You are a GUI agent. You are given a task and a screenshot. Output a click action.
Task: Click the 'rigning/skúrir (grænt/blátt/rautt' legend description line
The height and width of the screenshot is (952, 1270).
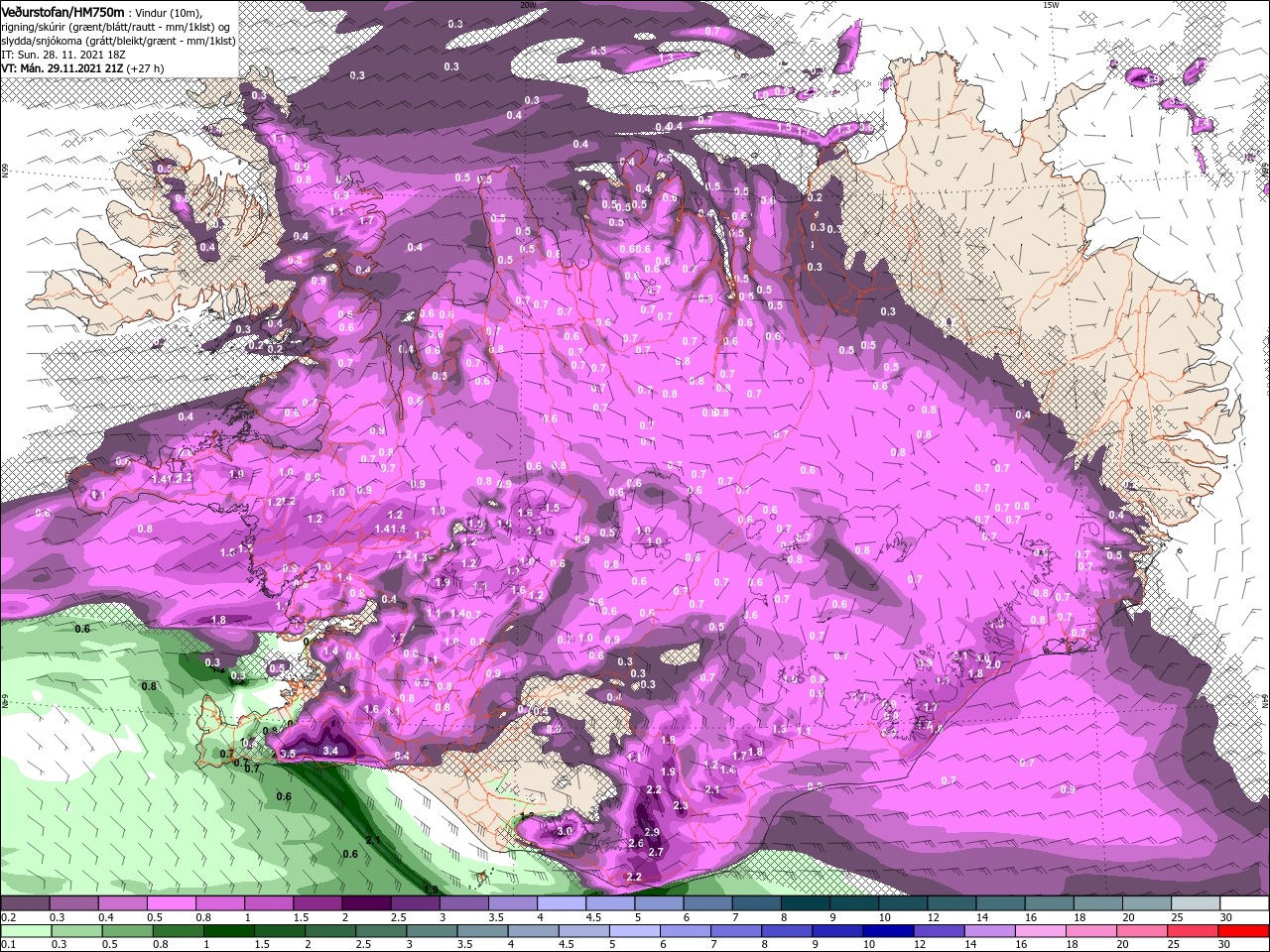[x=116, y=27]
